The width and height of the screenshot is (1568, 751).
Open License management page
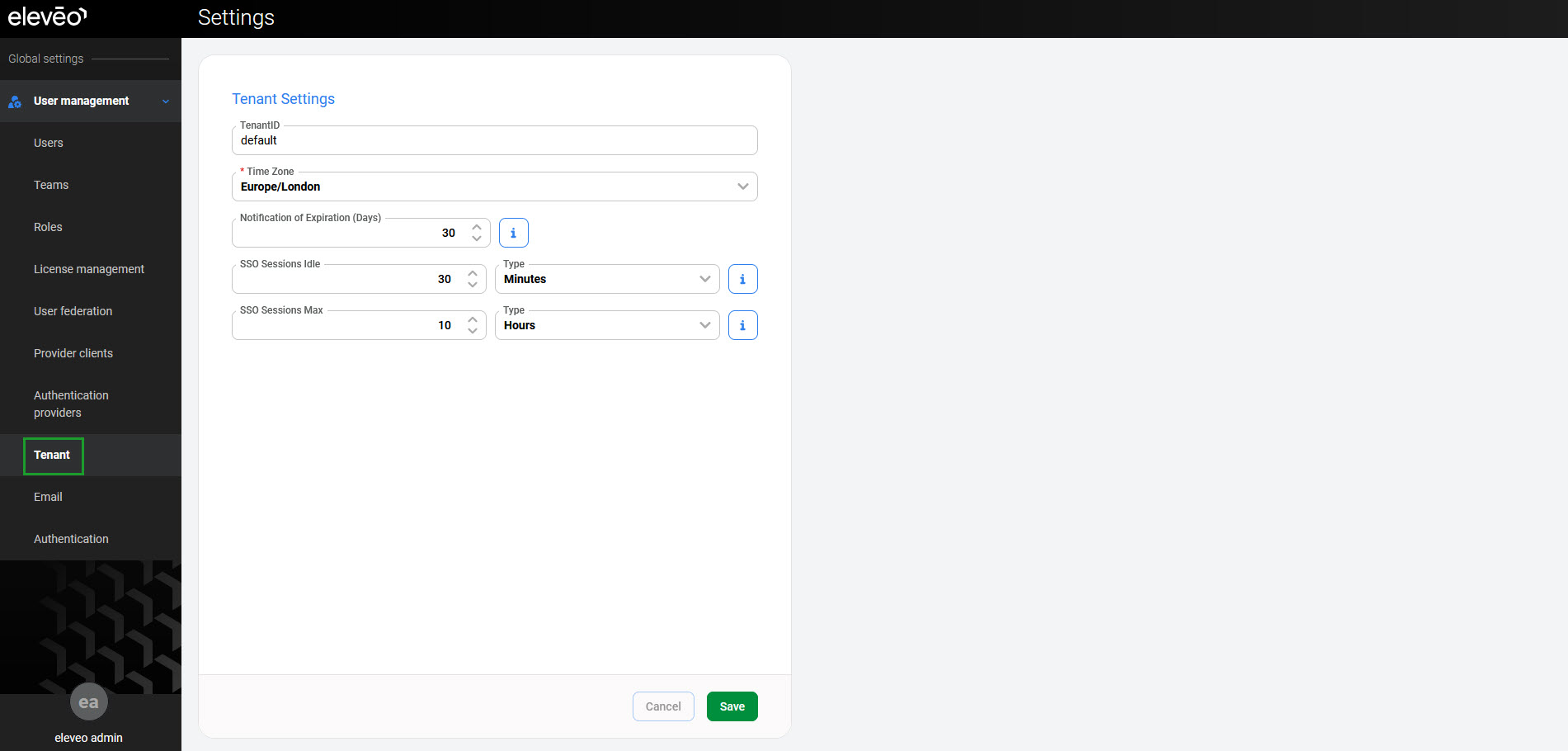point(89,269)
